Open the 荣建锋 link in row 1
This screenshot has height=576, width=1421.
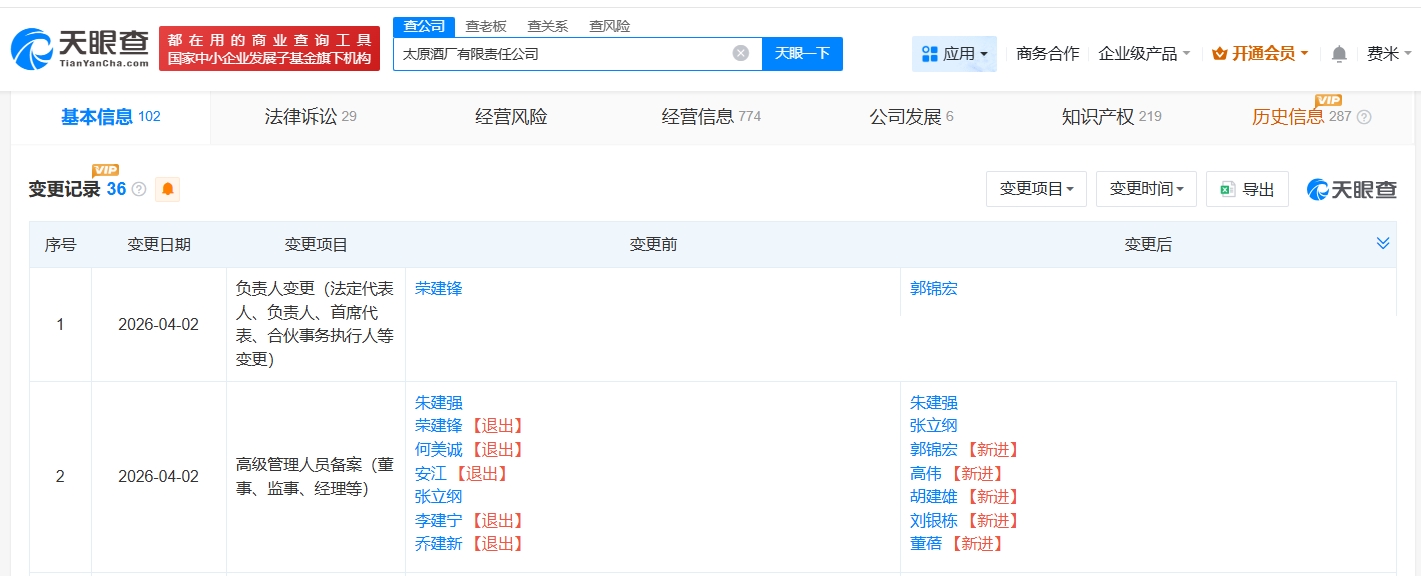(438, 288)
